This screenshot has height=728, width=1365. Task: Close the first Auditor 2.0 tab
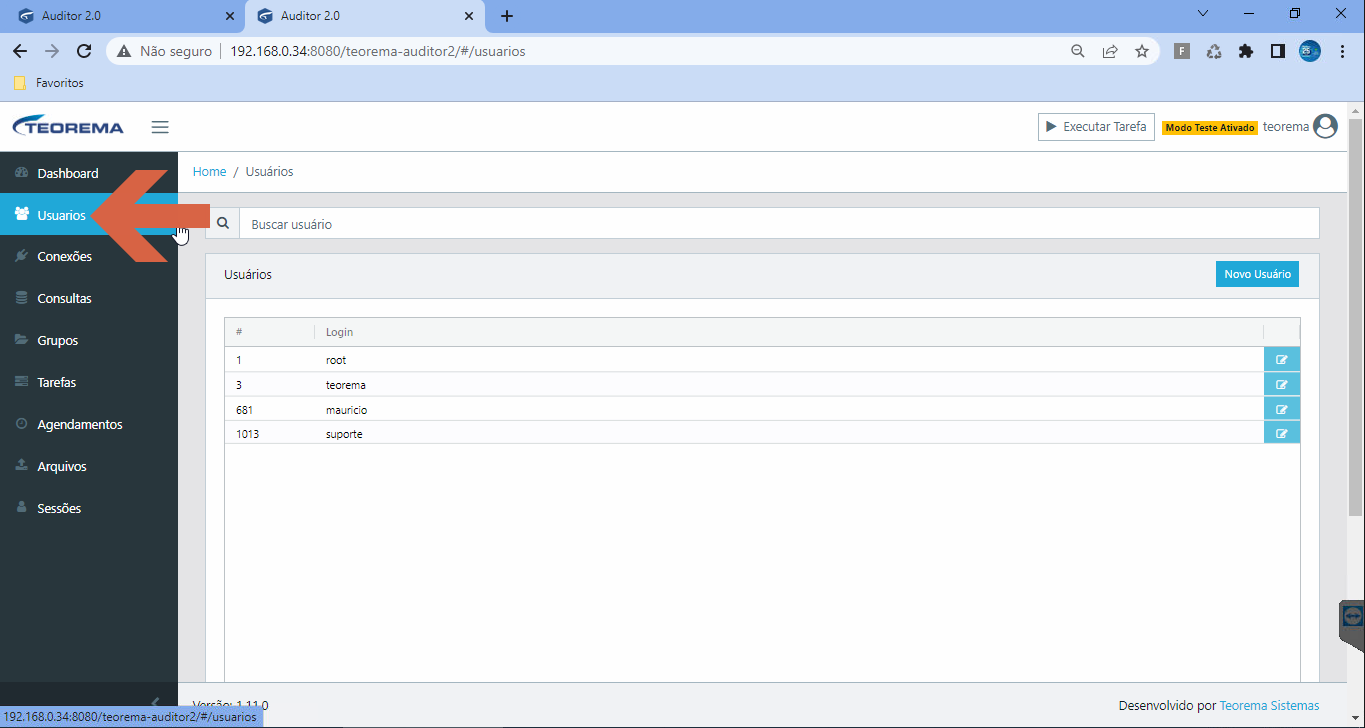(230, 16)
